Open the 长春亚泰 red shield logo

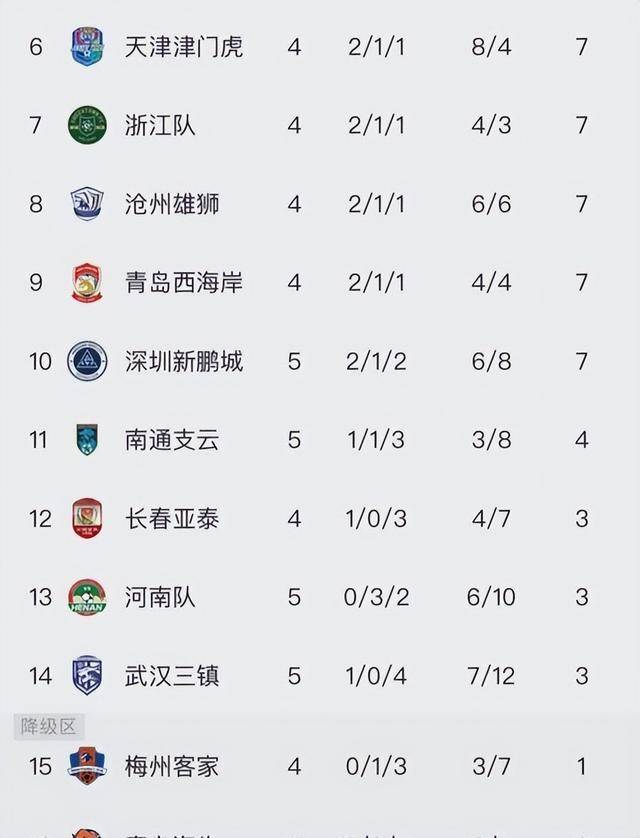click(x=87, y=519)
